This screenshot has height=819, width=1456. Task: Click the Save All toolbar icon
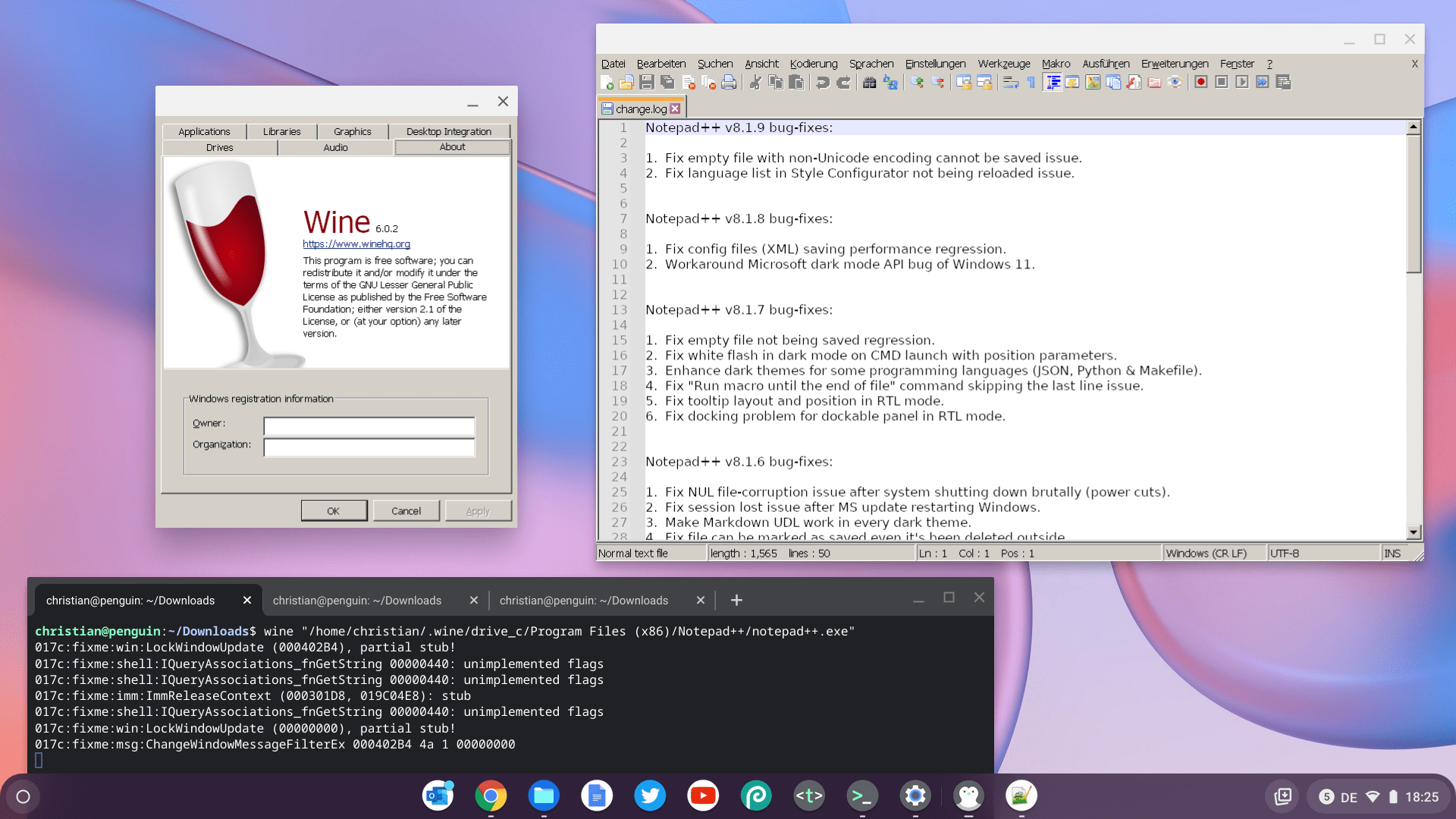667,83
